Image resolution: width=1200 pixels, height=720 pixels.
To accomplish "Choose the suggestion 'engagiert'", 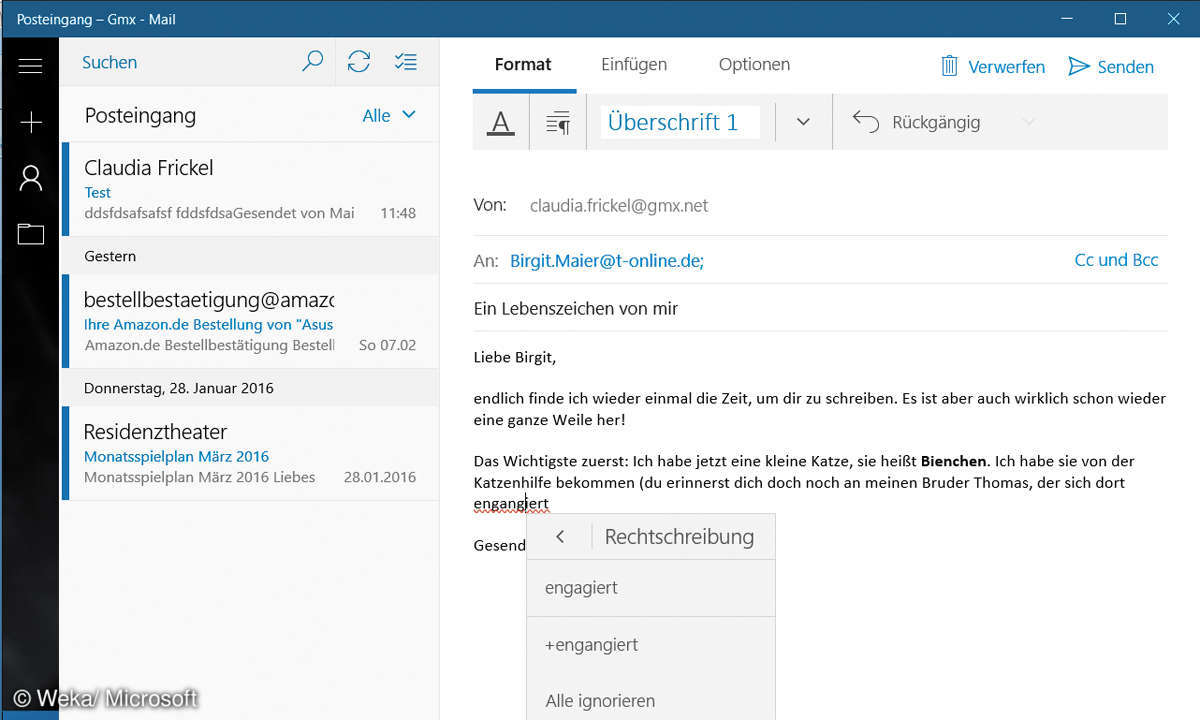I will 651,588.
